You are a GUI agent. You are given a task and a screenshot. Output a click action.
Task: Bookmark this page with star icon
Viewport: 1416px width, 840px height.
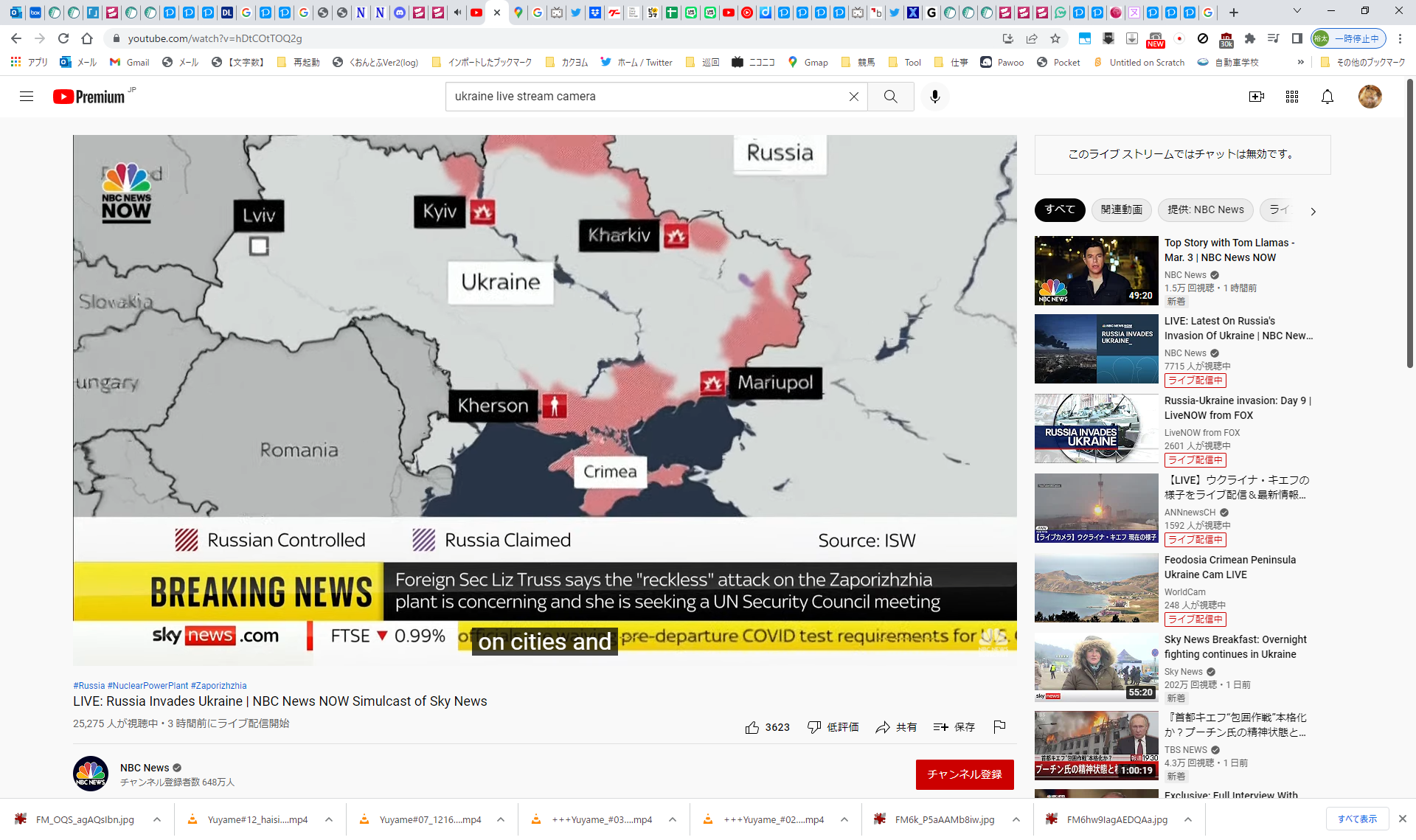1055,38
